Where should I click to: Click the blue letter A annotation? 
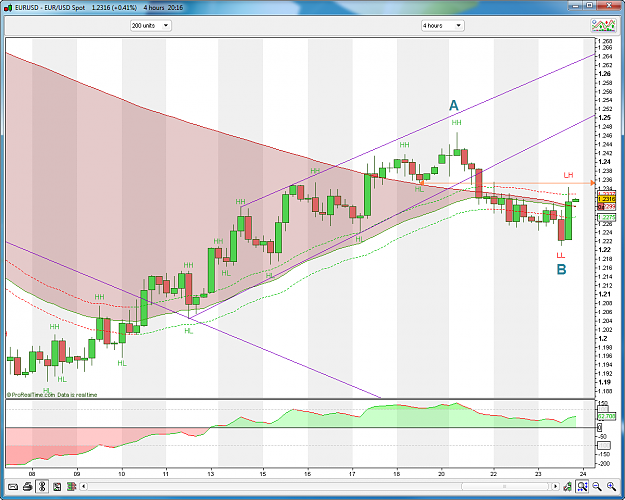[454, 106]
